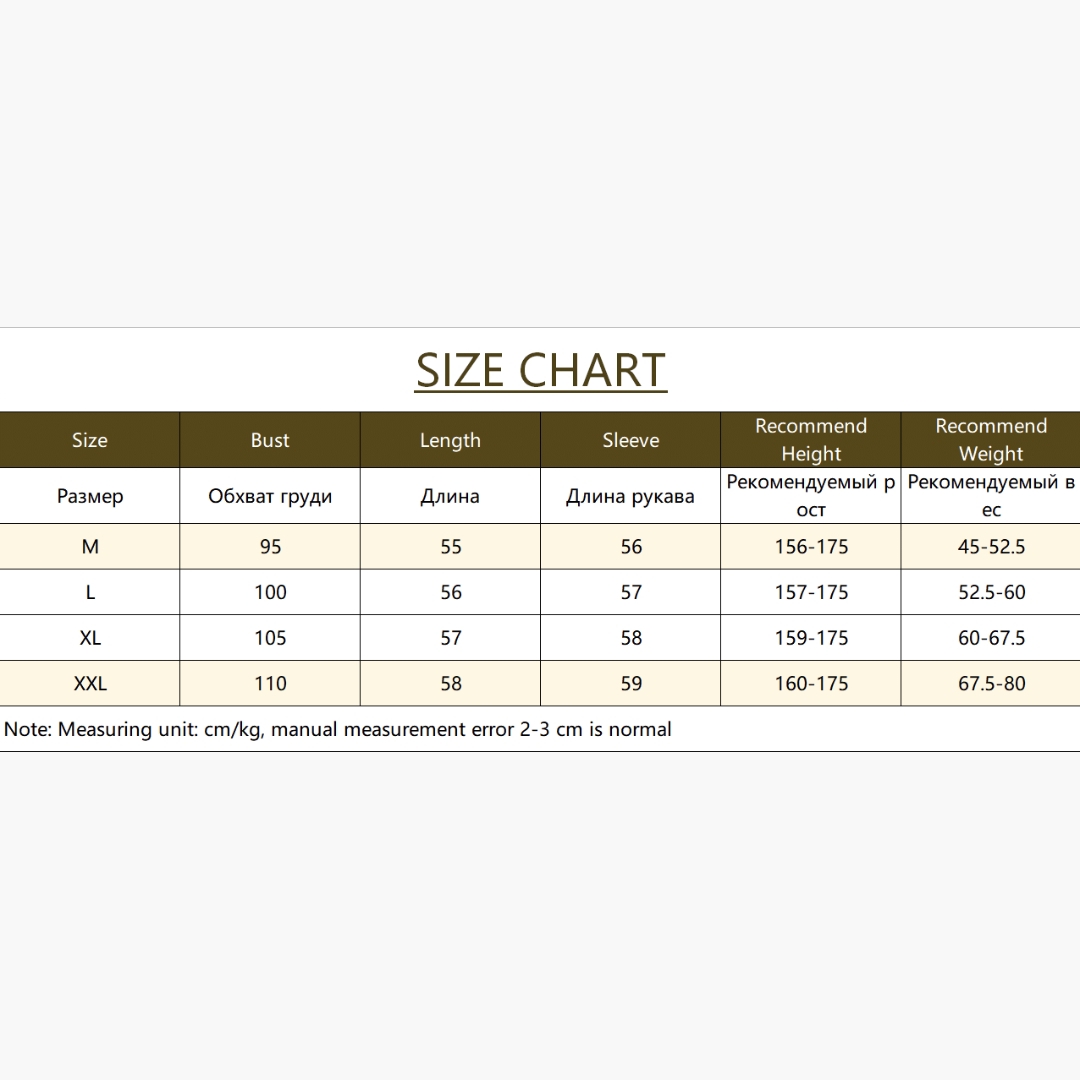This screenshot has width=1080, height=1080.
Task: Click the SIZE CHART title
Action: [541, 371]
